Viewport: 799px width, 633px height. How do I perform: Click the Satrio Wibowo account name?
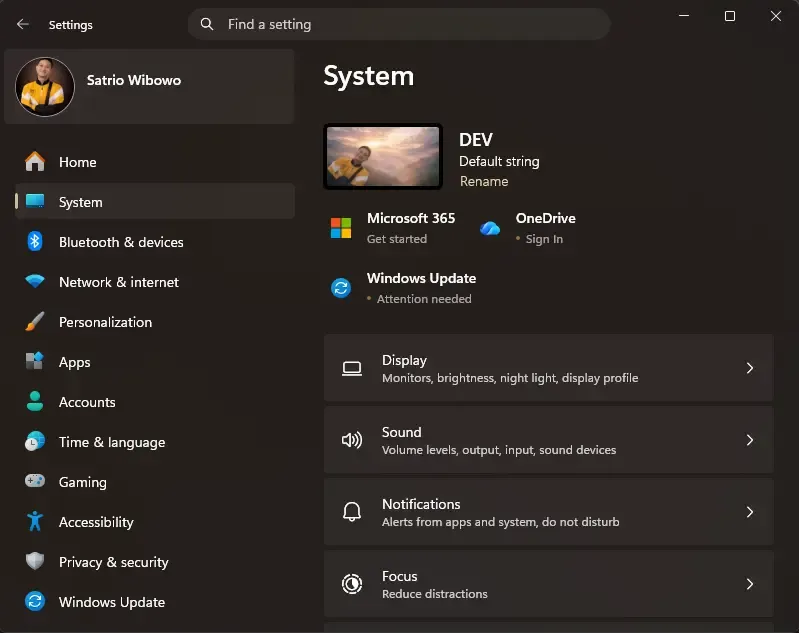click(x=134, y=80)
